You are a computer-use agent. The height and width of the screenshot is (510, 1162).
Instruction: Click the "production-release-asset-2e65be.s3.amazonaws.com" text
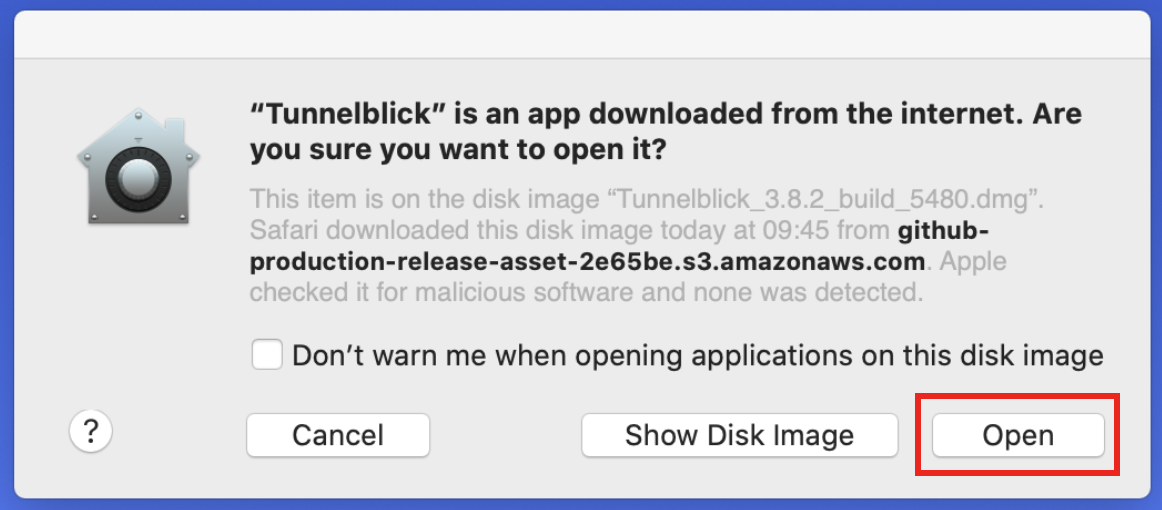pos(588,262)
